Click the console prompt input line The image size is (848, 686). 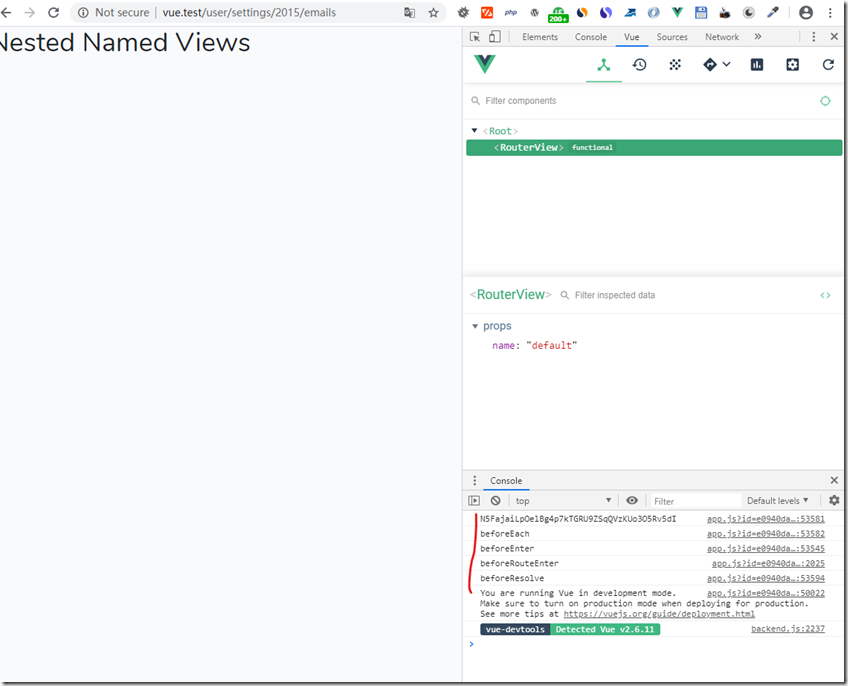tap(654, 644)
